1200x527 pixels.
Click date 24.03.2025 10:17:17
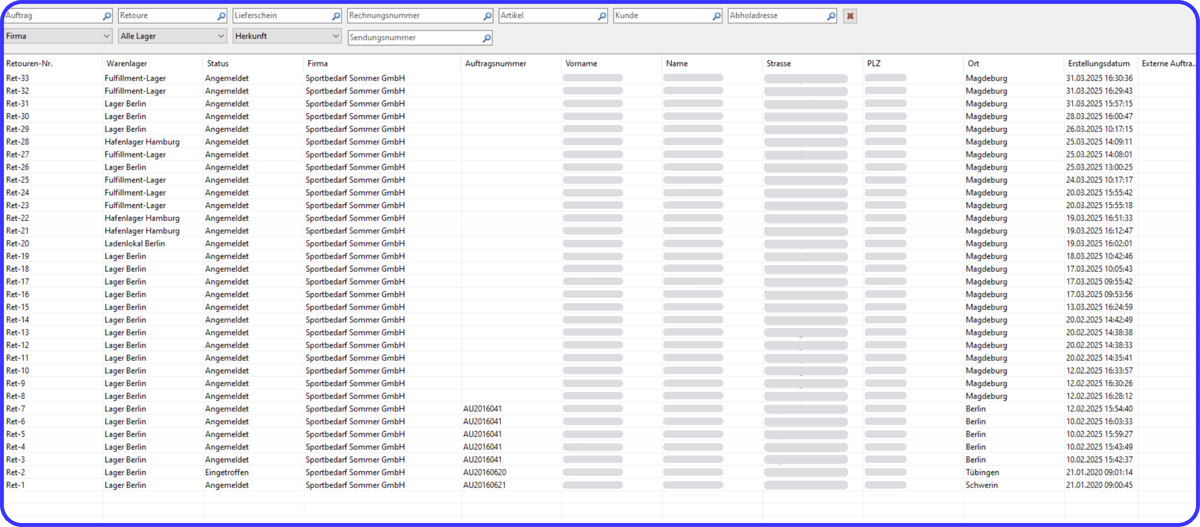tap(1099, 180)
